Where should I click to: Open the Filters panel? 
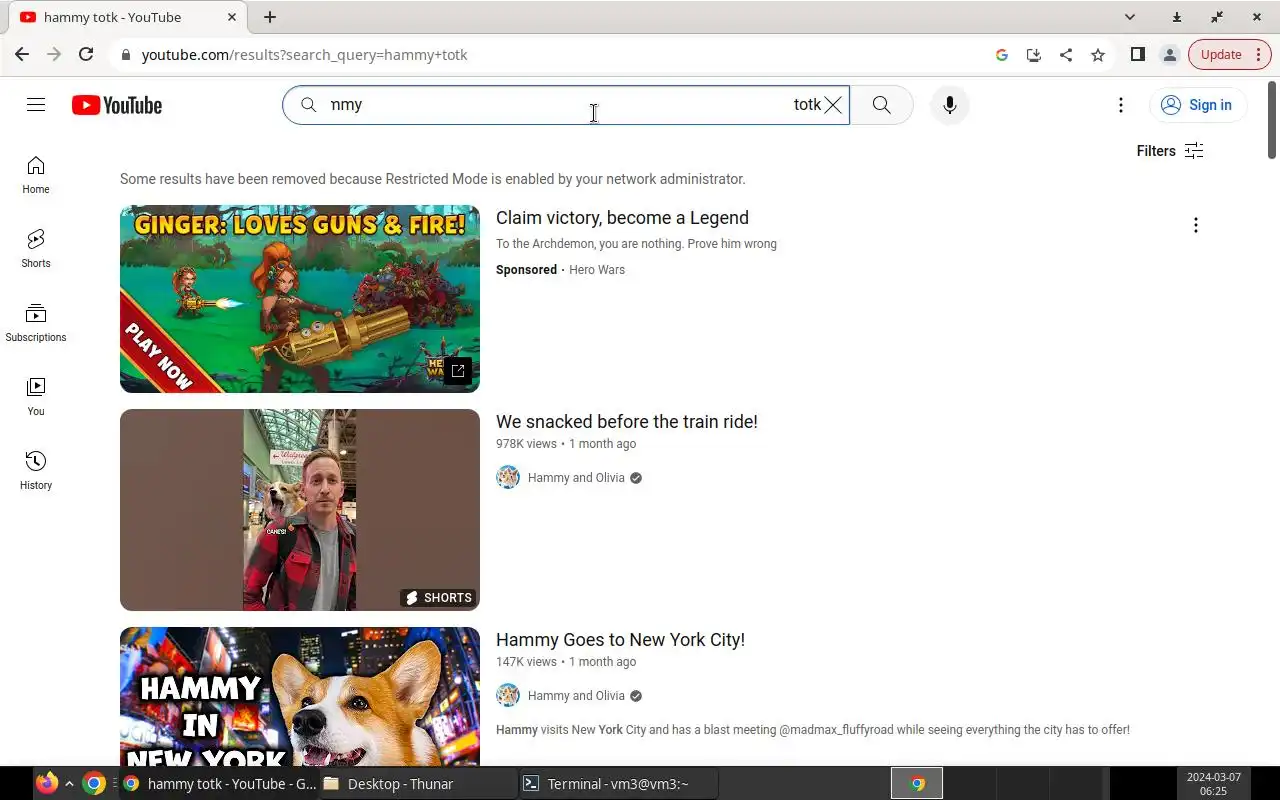coord(1170,151)
